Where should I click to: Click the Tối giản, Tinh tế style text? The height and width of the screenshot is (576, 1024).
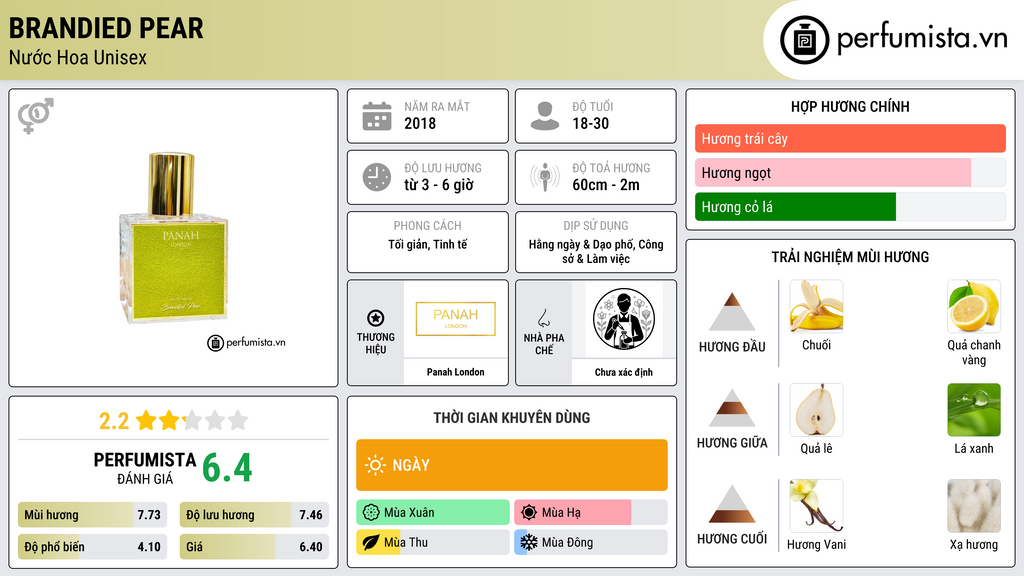click(x=428, y=244)
